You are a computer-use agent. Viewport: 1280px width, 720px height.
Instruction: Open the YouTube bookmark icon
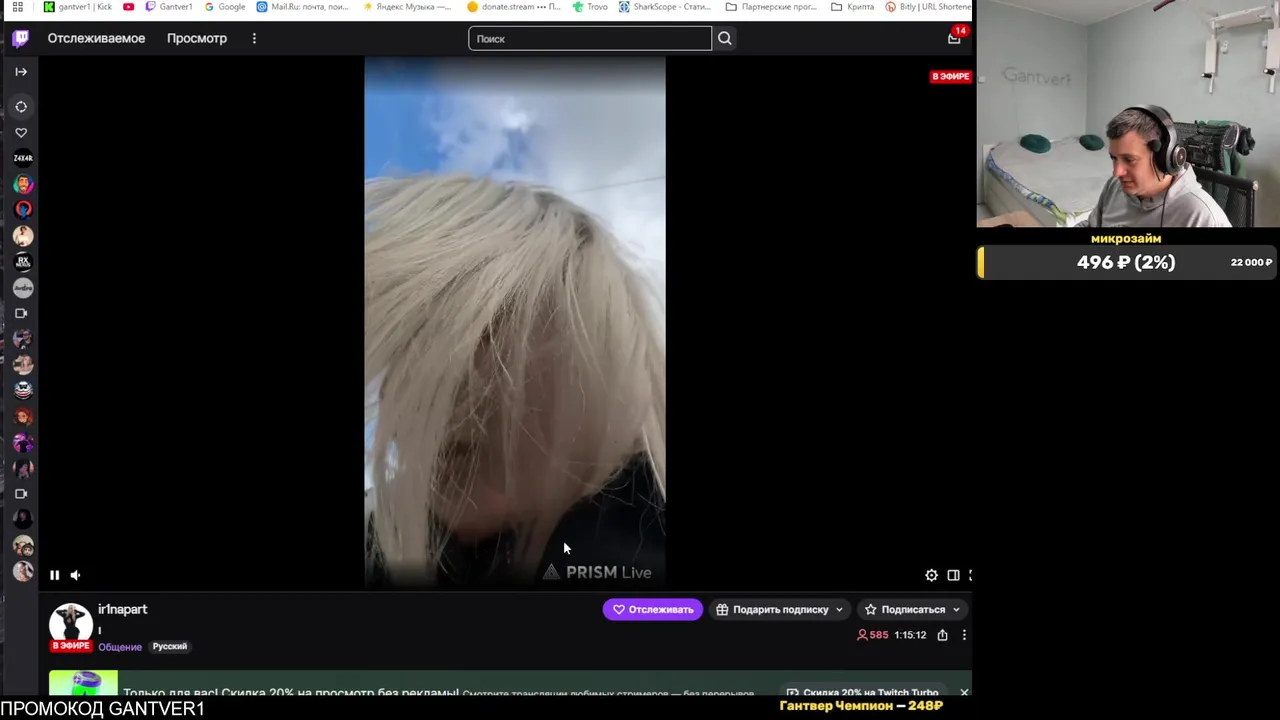[x=128, y=7]
